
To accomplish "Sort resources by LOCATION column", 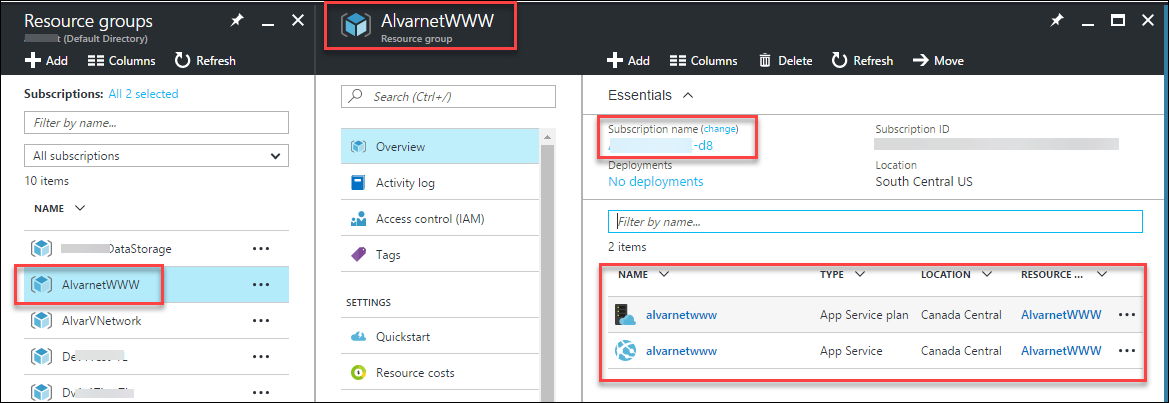I will (957, 274).
